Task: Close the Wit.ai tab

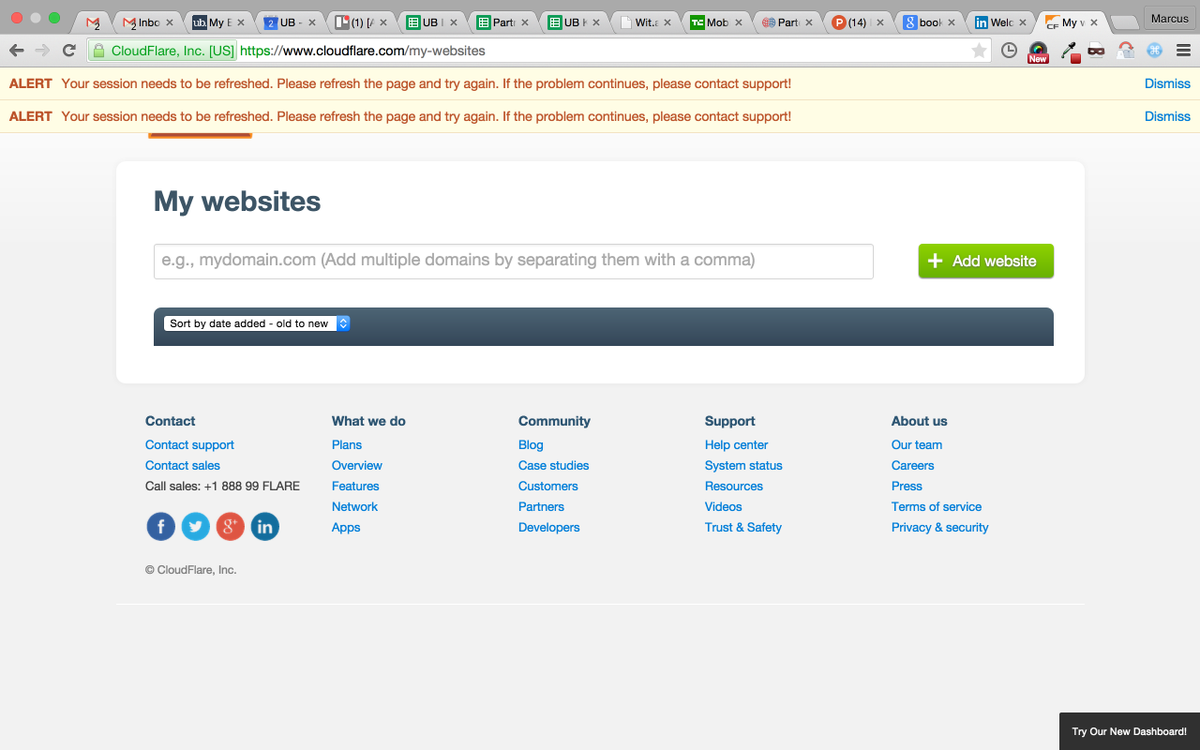Action: (x=667, y=22)
